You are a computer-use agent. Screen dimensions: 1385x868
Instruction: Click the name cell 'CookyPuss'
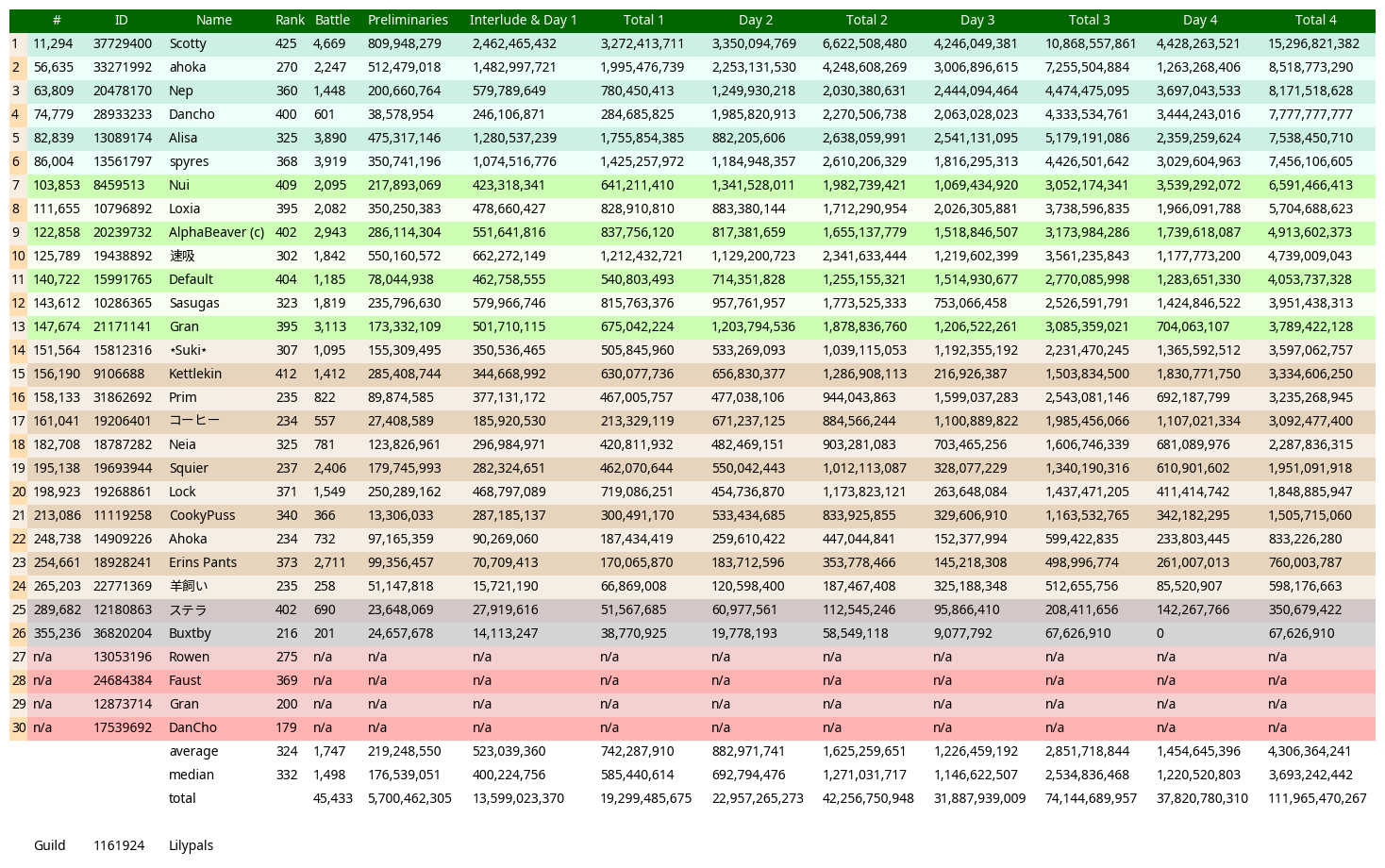coord(202,515)
